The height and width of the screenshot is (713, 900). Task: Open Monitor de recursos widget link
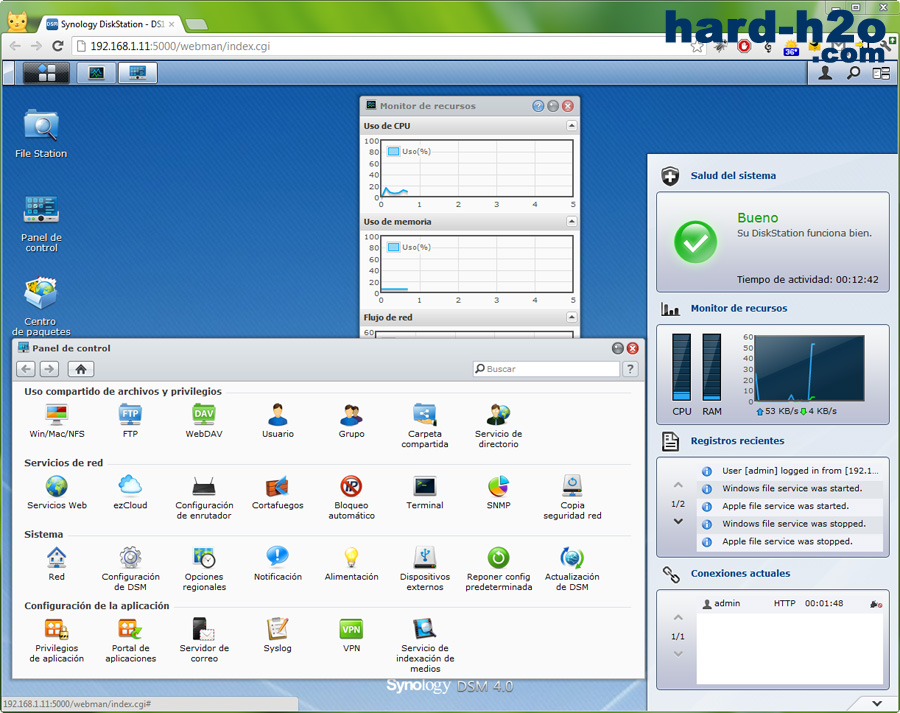pos(739,308)
